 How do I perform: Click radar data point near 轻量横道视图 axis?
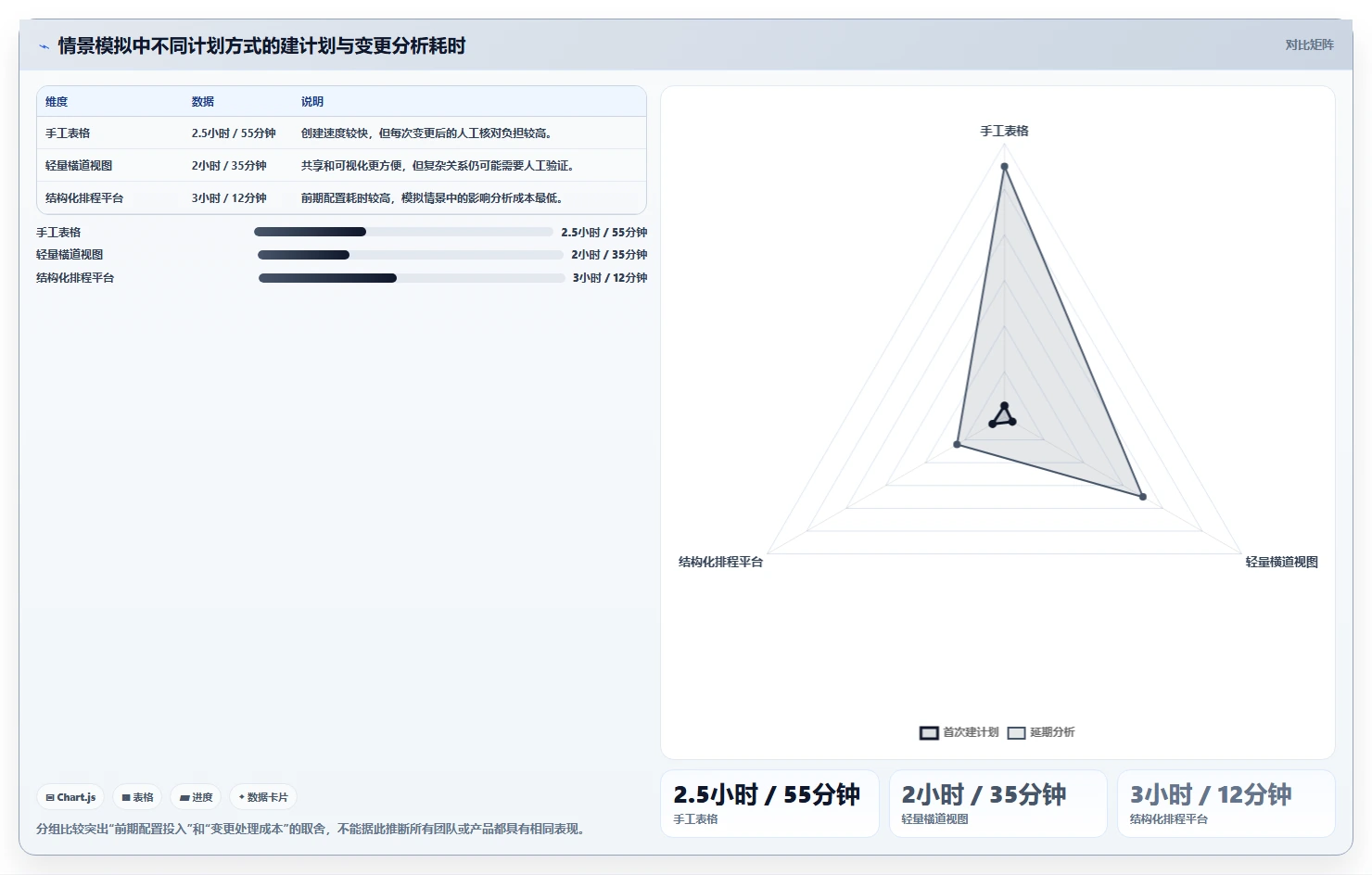coord(1143,497)
